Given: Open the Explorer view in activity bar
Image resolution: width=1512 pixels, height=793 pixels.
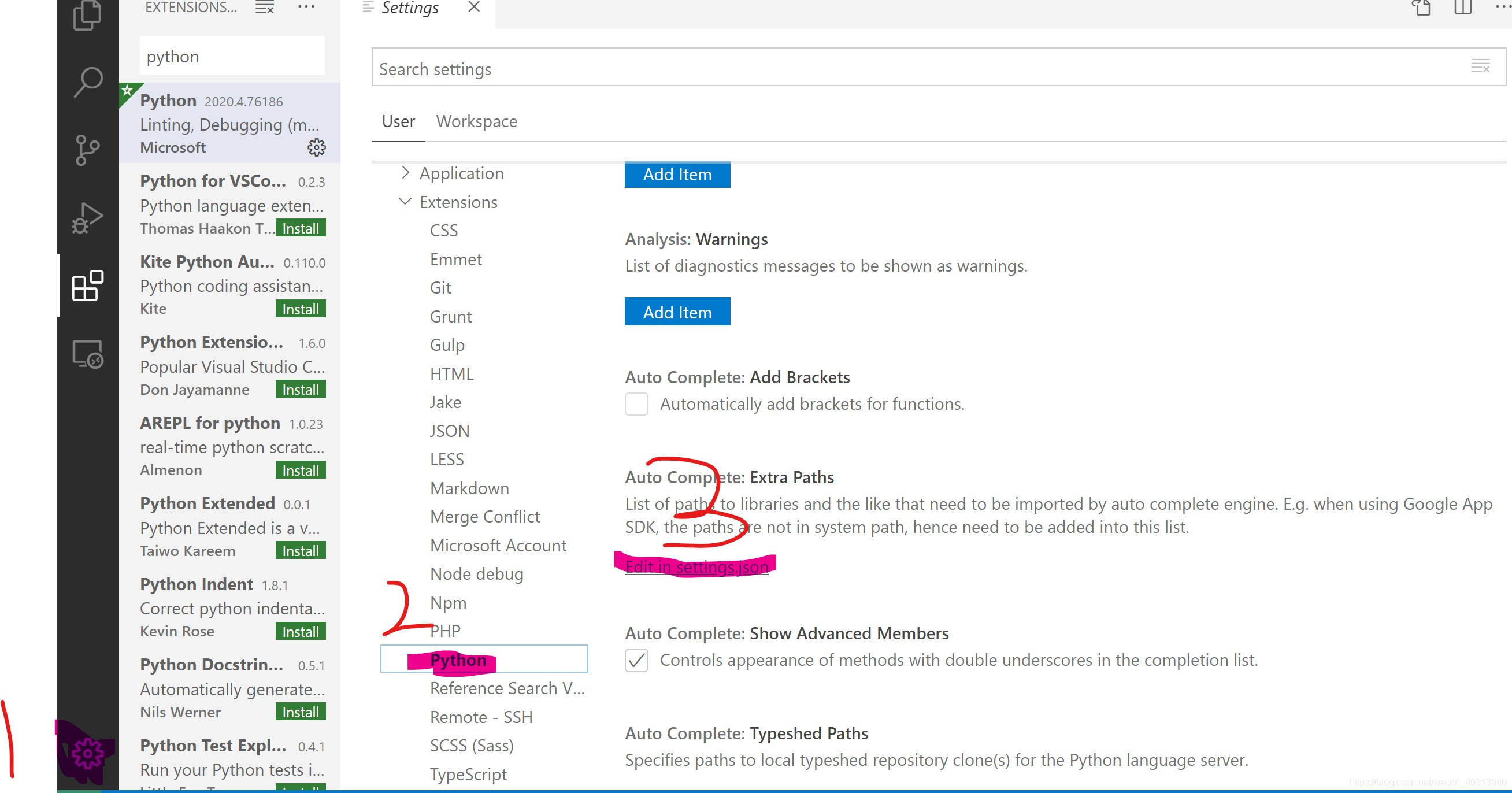Looking at the screenshot, I should pos(87,14).
